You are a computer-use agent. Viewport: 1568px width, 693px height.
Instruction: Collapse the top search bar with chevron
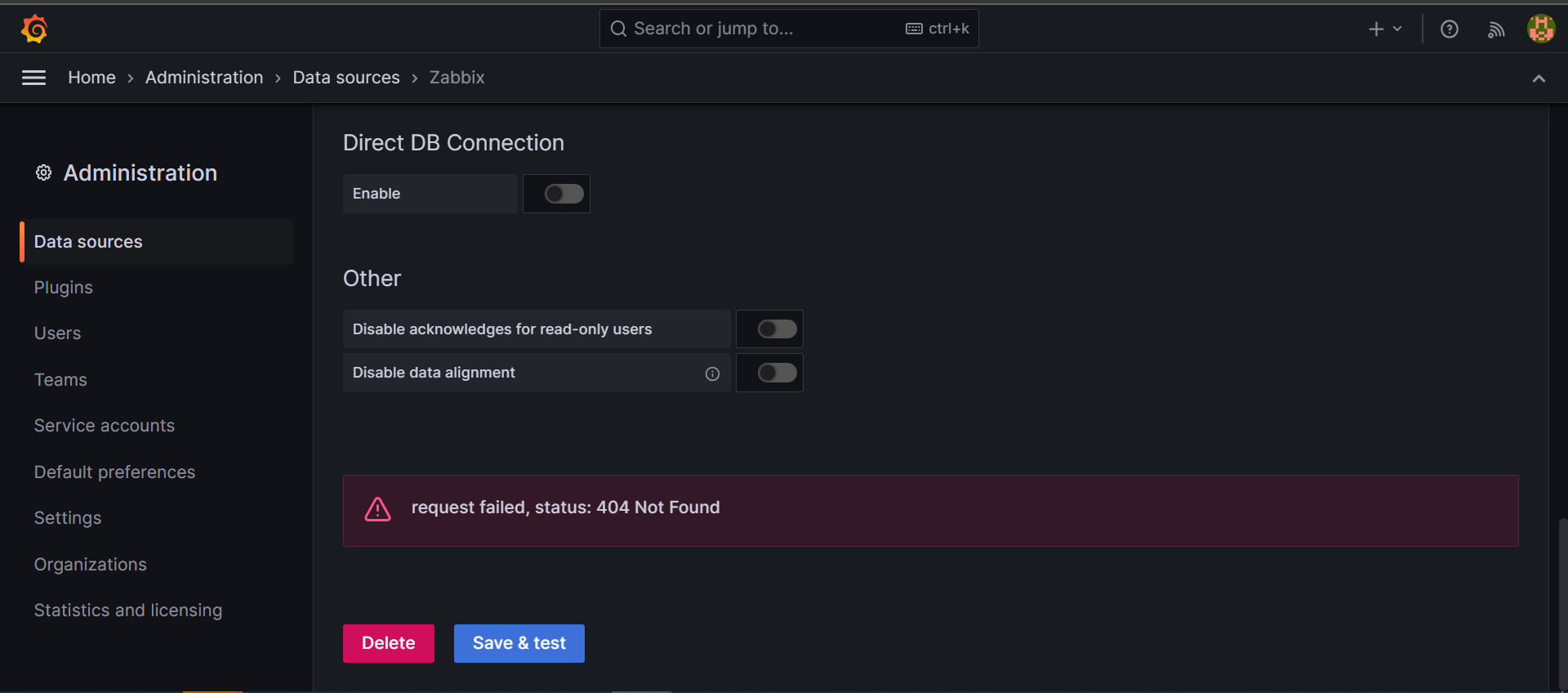pos(1539,78)
